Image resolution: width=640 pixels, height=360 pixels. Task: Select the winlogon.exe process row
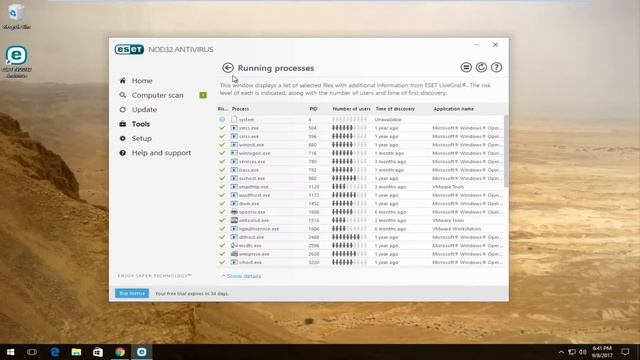point(360,153)
